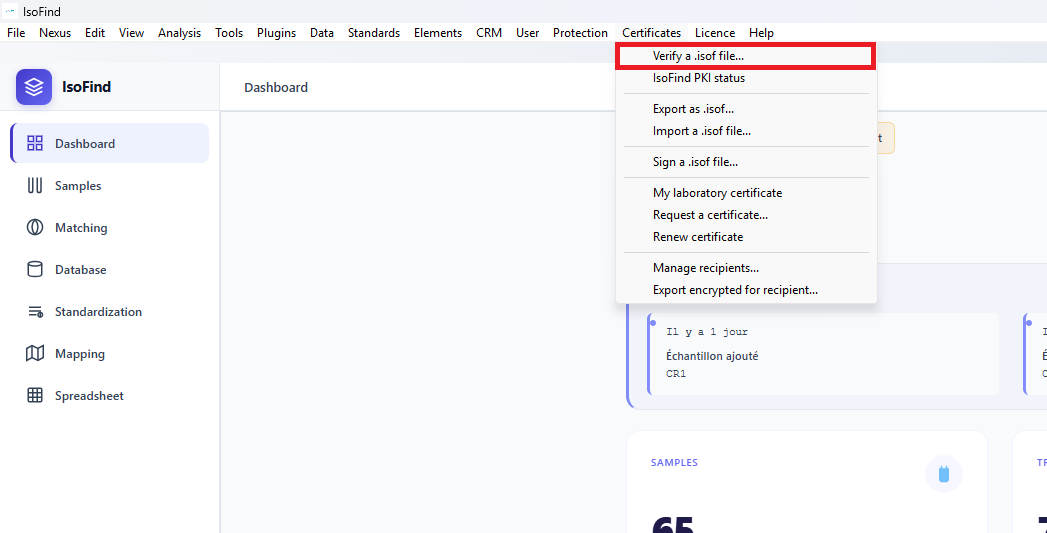The height and width of the screenshot is (533, 1047).
Task: Choose 'Renew certificate' menu item
Action: pyautogui.click(x=746, y=237)
